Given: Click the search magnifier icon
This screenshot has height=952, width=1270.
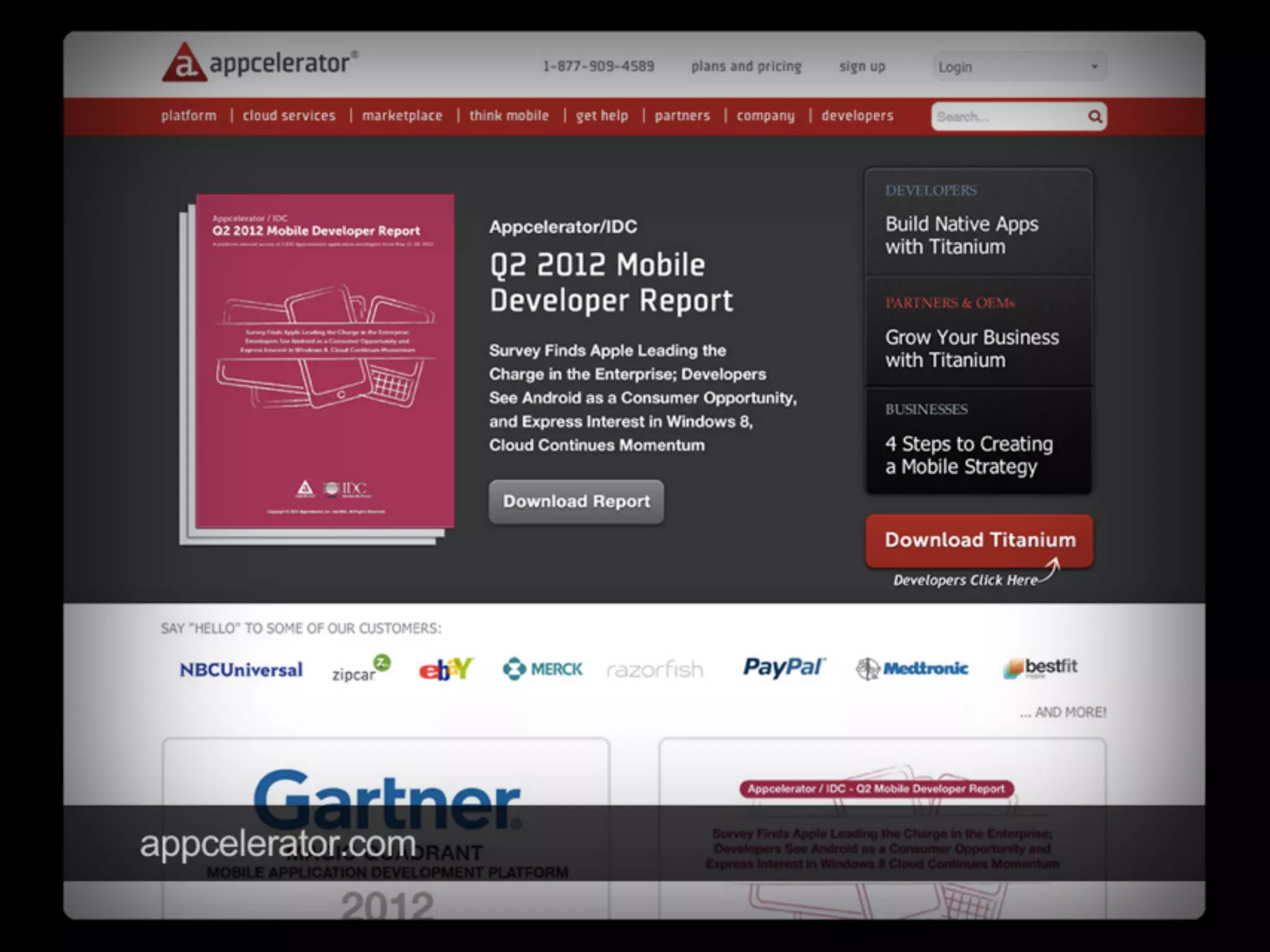Looking at the screenshot, I should (1095, 117).
